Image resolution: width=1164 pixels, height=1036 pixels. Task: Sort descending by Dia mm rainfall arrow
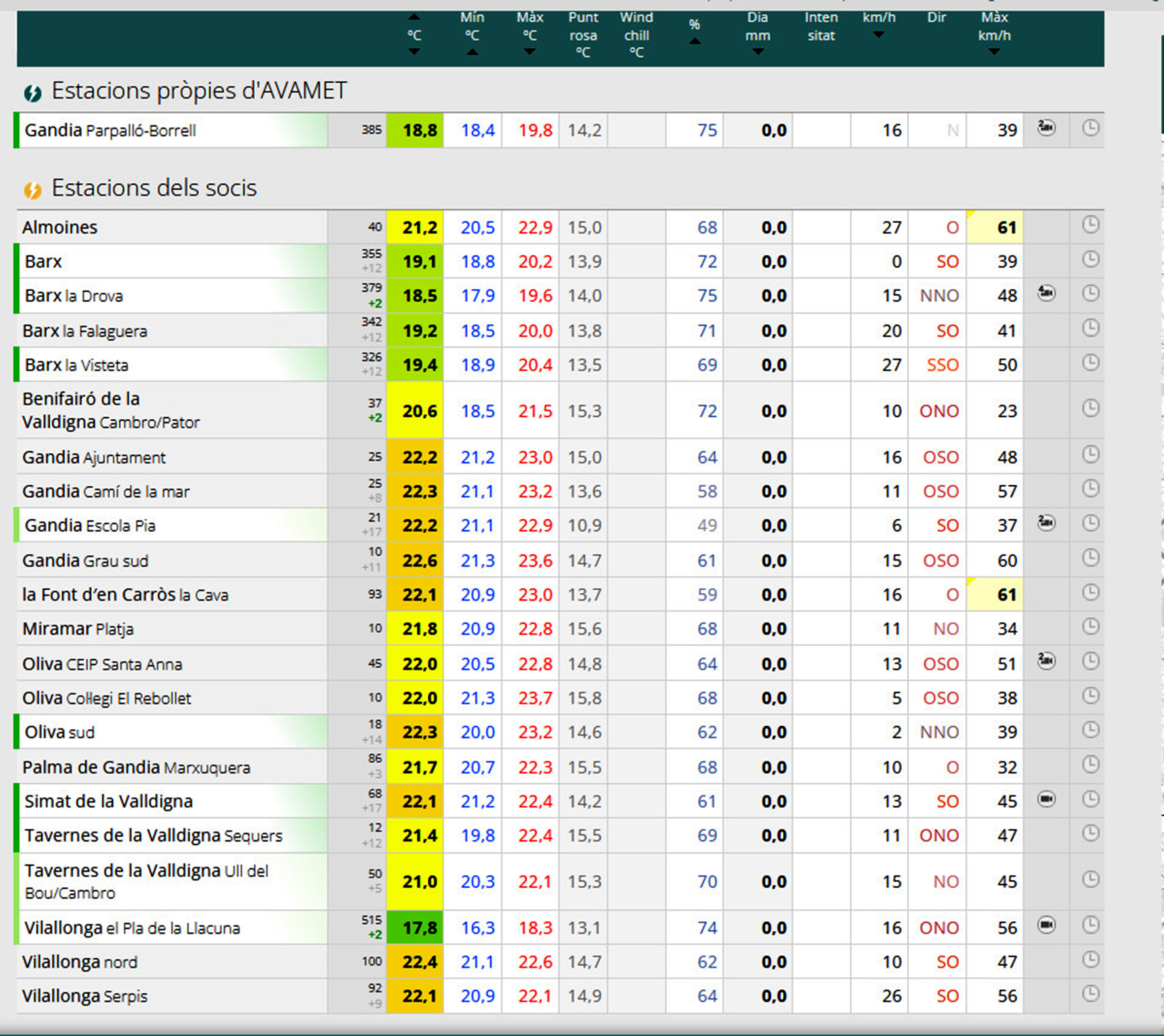(757, 52)
